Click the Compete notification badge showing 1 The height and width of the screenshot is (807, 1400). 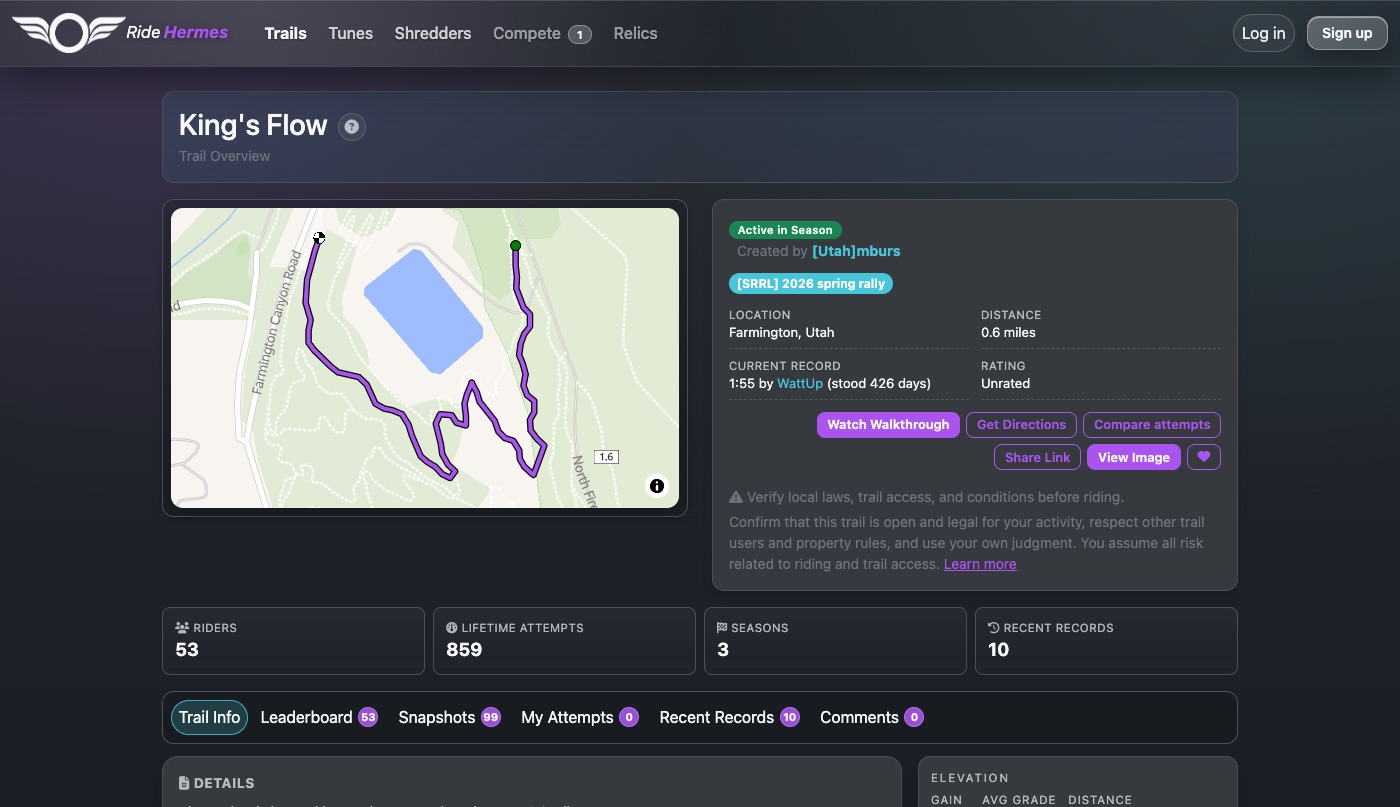[580, 35]
